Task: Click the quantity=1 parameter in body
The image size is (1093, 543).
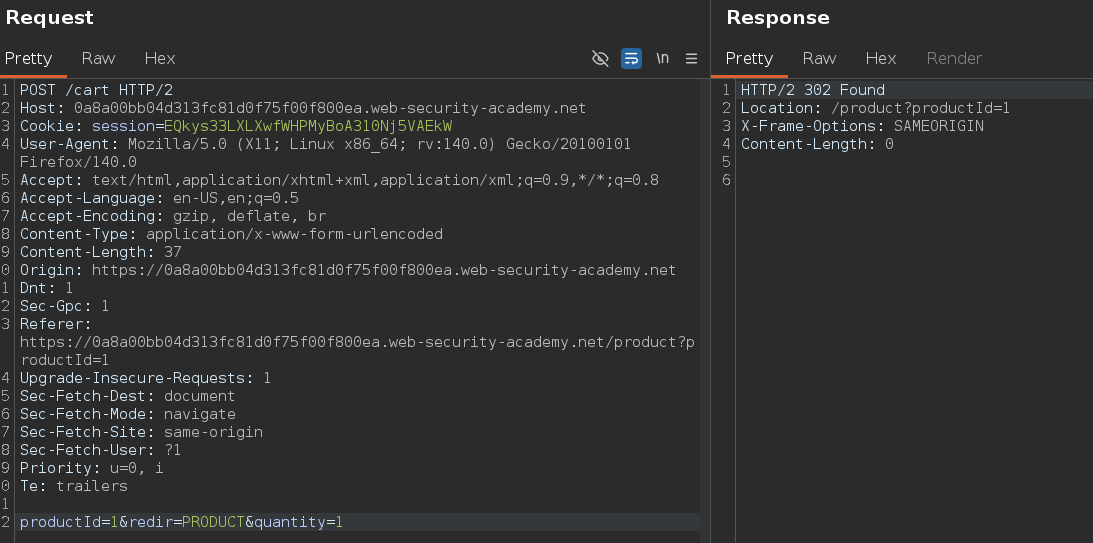Action: [x=298, y=522]
